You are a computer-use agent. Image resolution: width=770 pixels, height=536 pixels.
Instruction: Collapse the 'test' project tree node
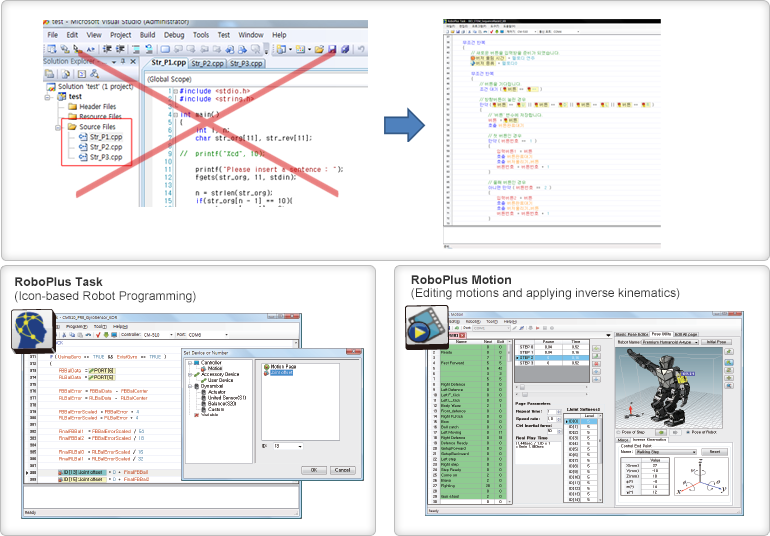(48, 97)
